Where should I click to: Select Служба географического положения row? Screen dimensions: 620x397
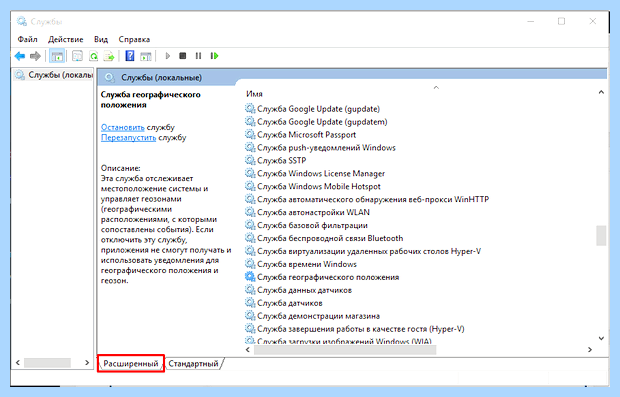click(x=322, y=277)
